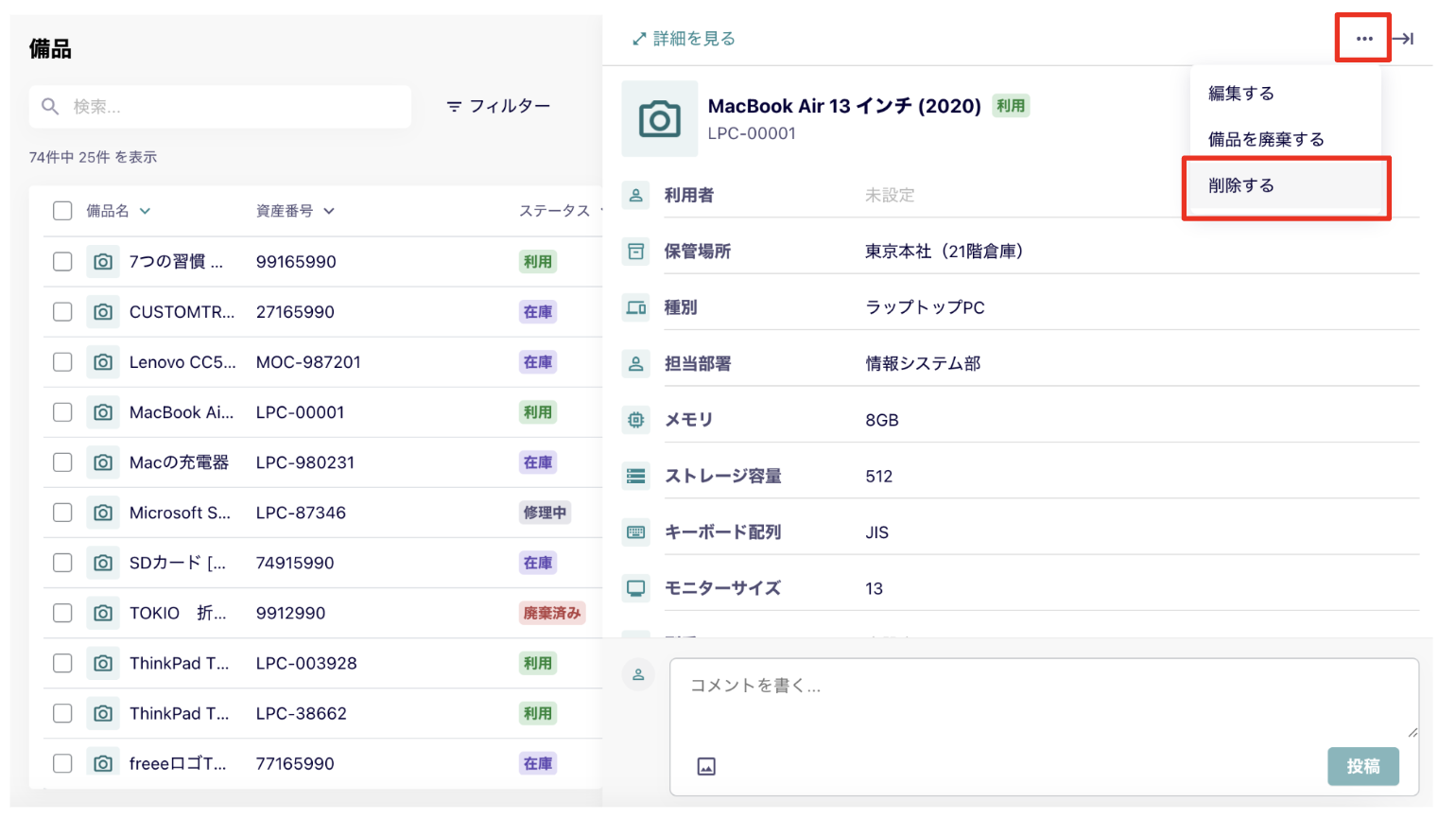
Task: Click the 情報システム部 value
Action: point(923,363)
